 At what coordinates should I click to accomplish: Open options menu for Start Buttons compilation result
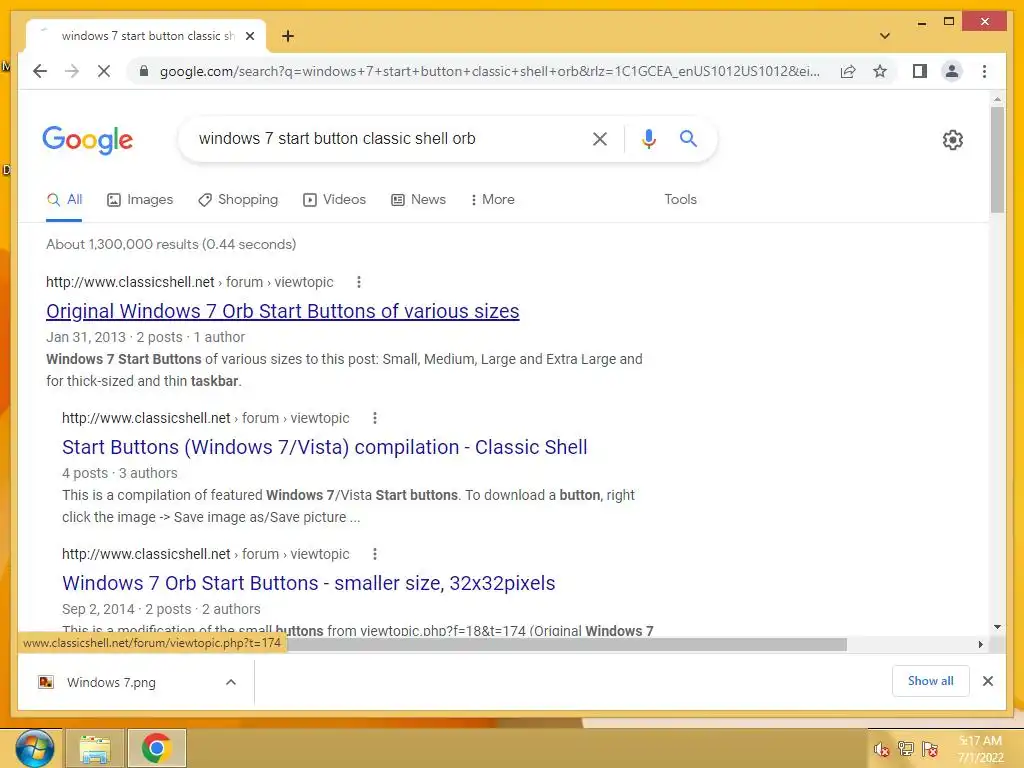click(375, 418)
